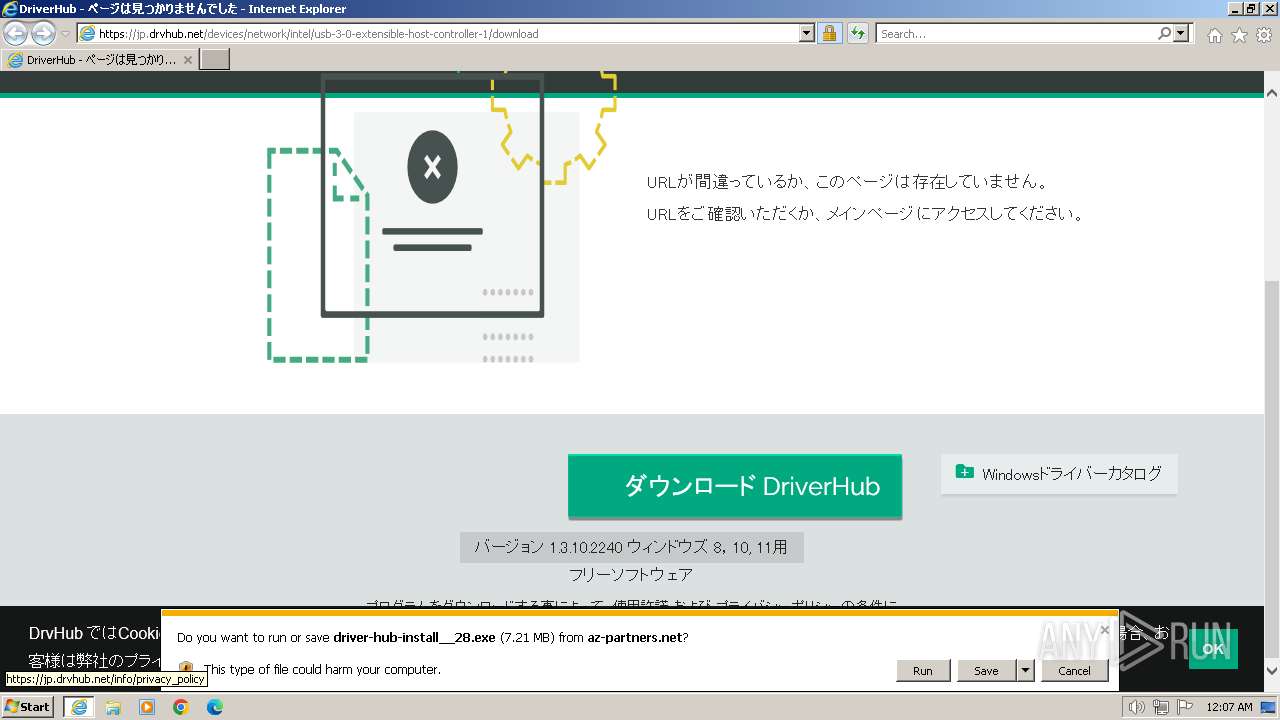
Task: Open the media player taskbar icon
Action: (x=147, y=707)
